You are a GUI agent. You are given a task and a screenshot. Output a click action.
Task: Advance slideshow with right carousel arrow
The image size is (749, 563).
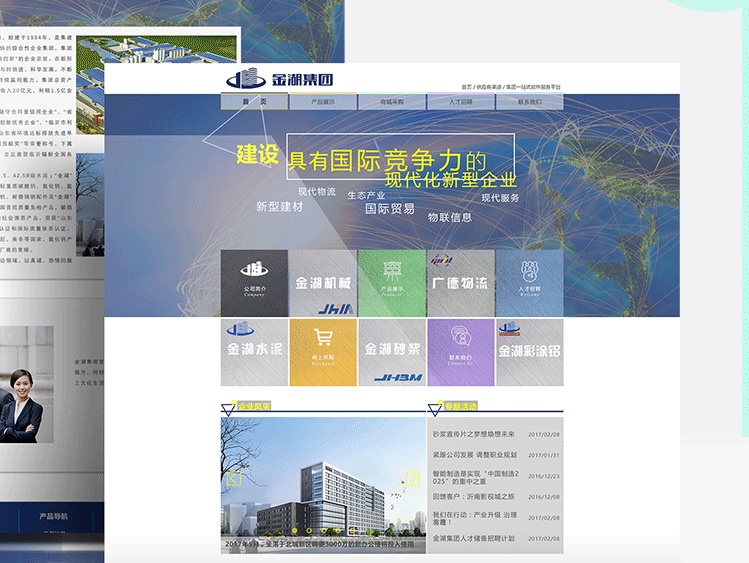tap(411, 479)
